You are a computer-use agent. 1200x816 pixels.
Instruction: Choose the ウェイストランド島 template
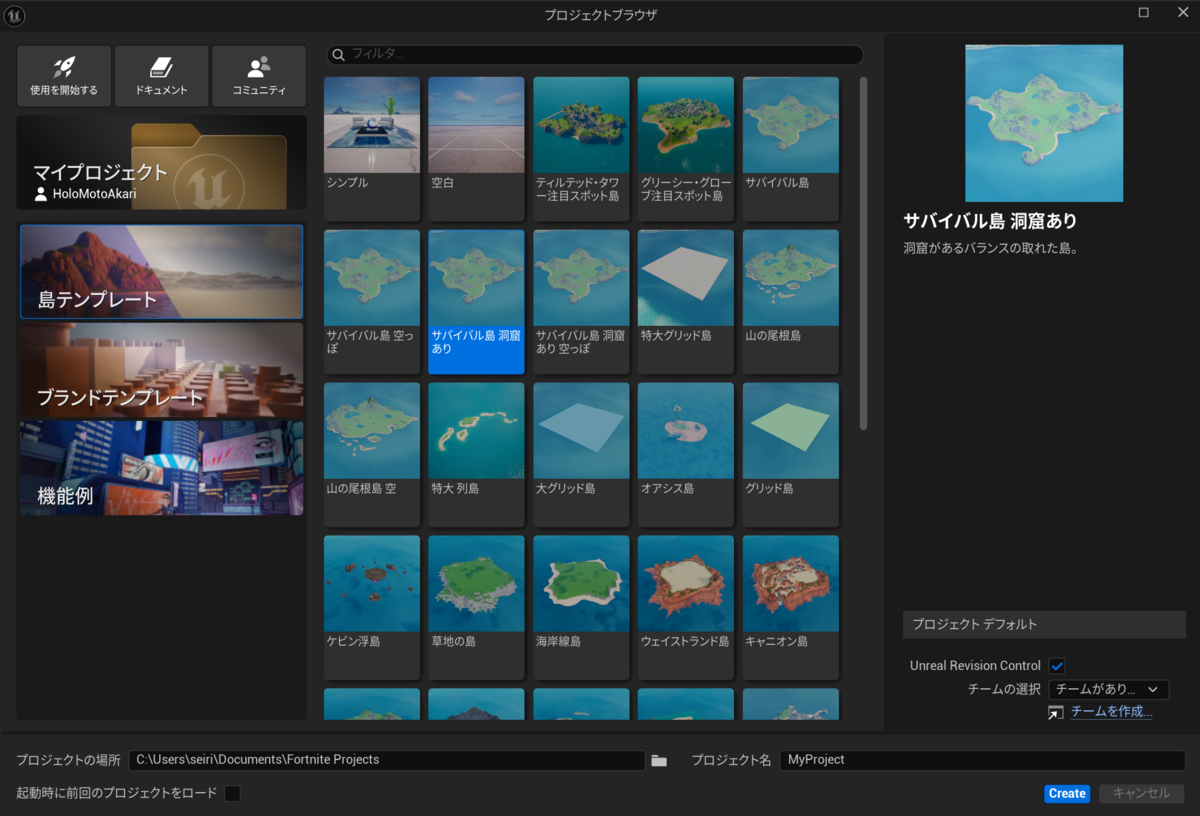point(685,608)
